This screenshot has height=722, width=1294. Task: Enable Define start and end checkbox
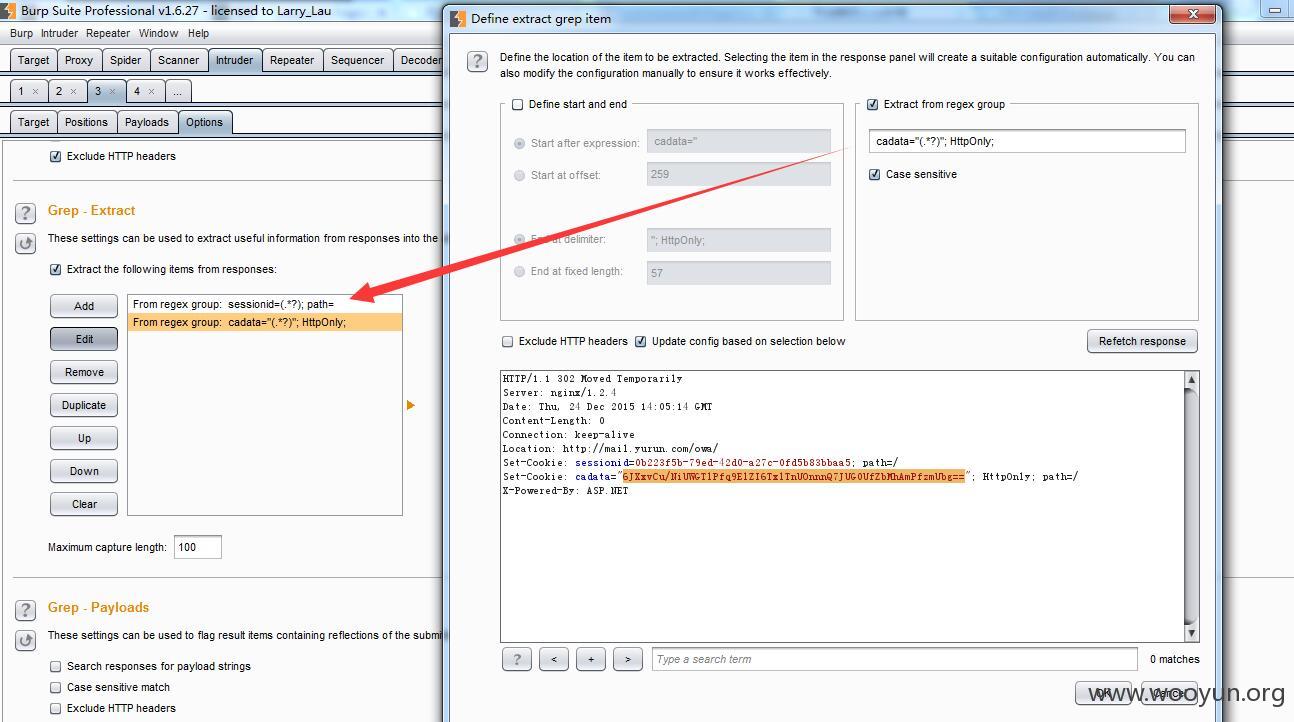(517, 104)
